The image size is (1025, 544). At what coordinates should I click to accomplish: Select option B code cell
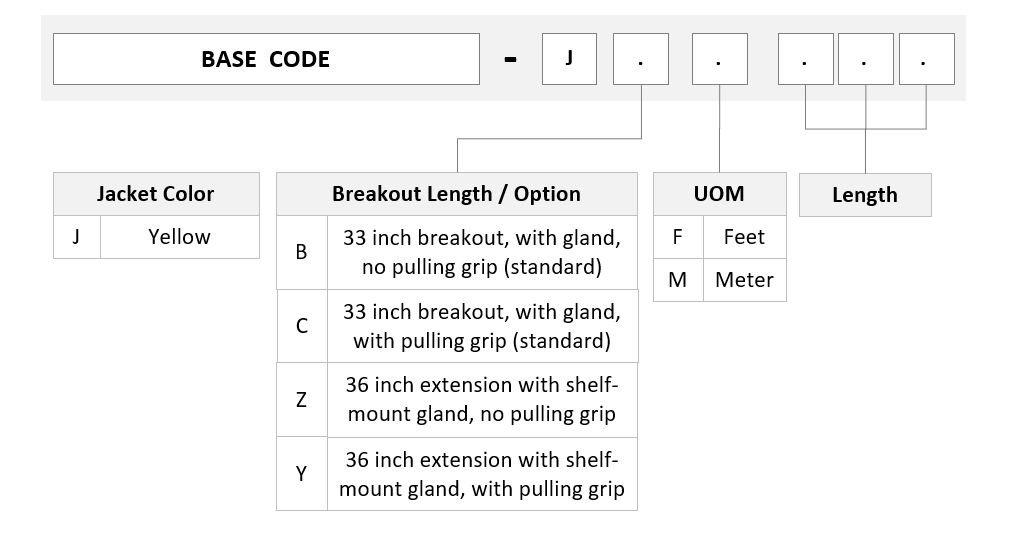coord(302,252)
